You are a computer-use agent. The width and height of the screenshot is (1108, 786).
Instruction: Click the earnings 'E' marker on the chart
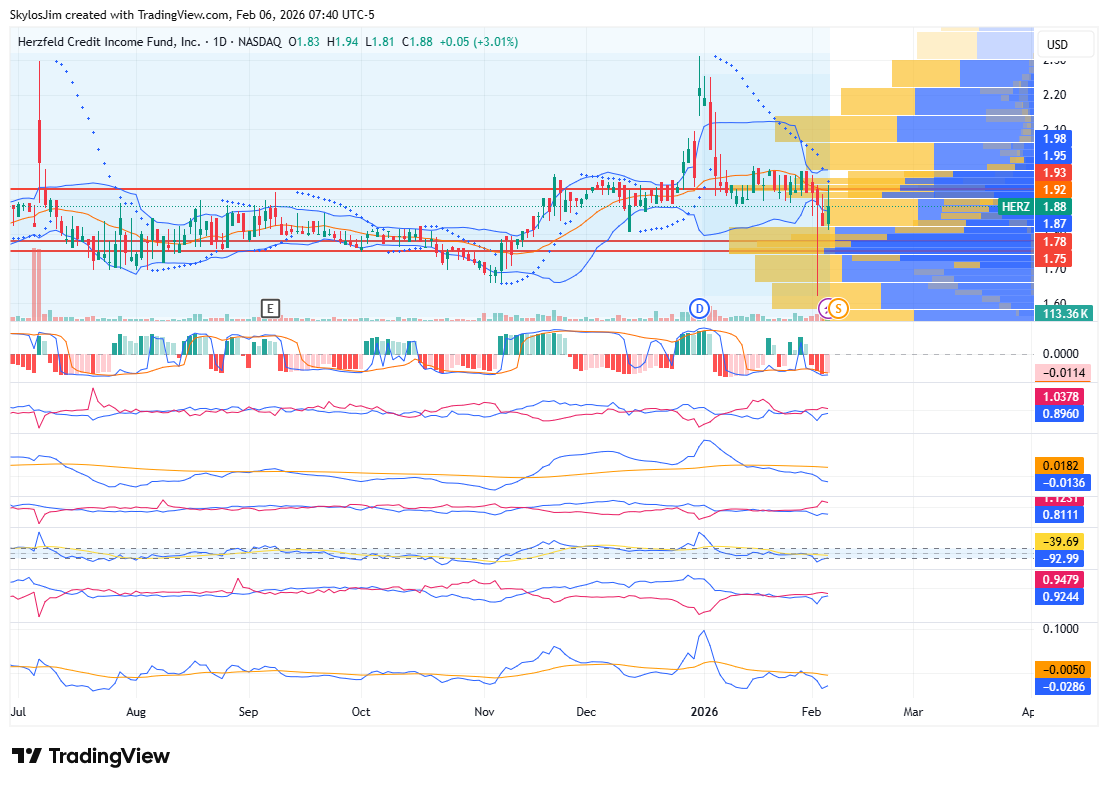[x=270, y=308]
